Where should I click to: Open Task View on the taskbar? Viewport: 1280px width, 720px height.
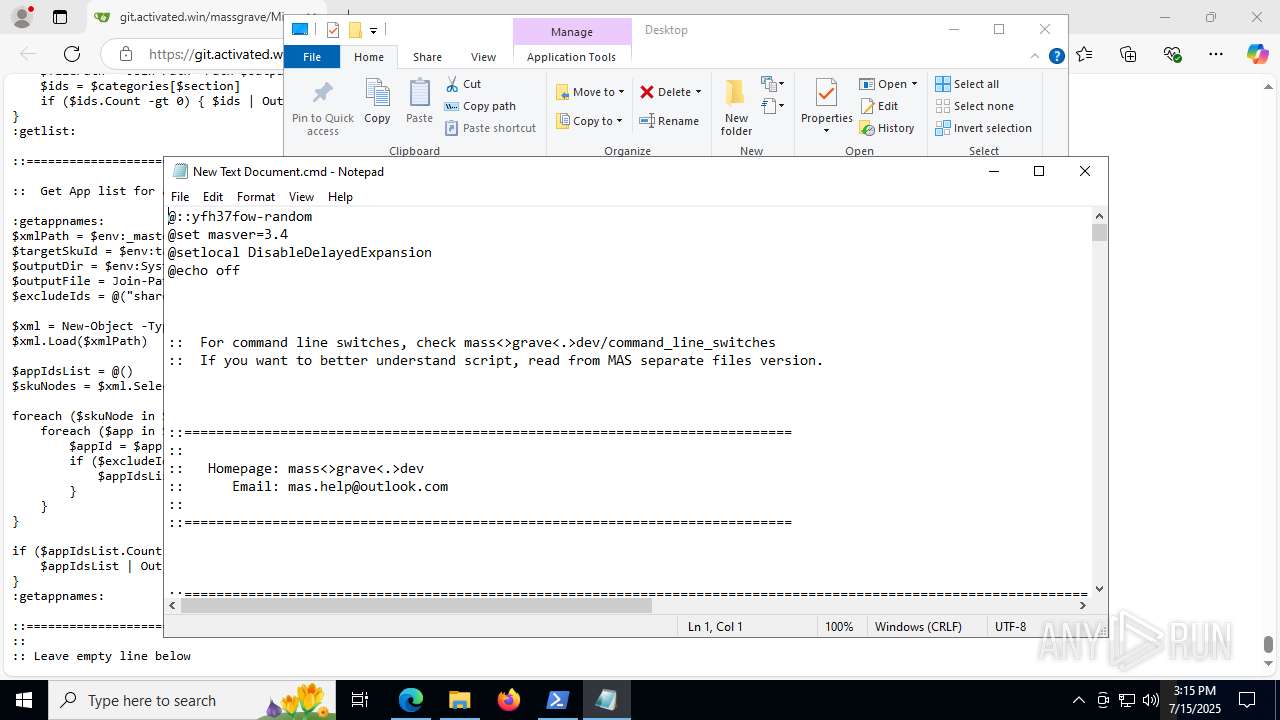click(x=360, y=700)
